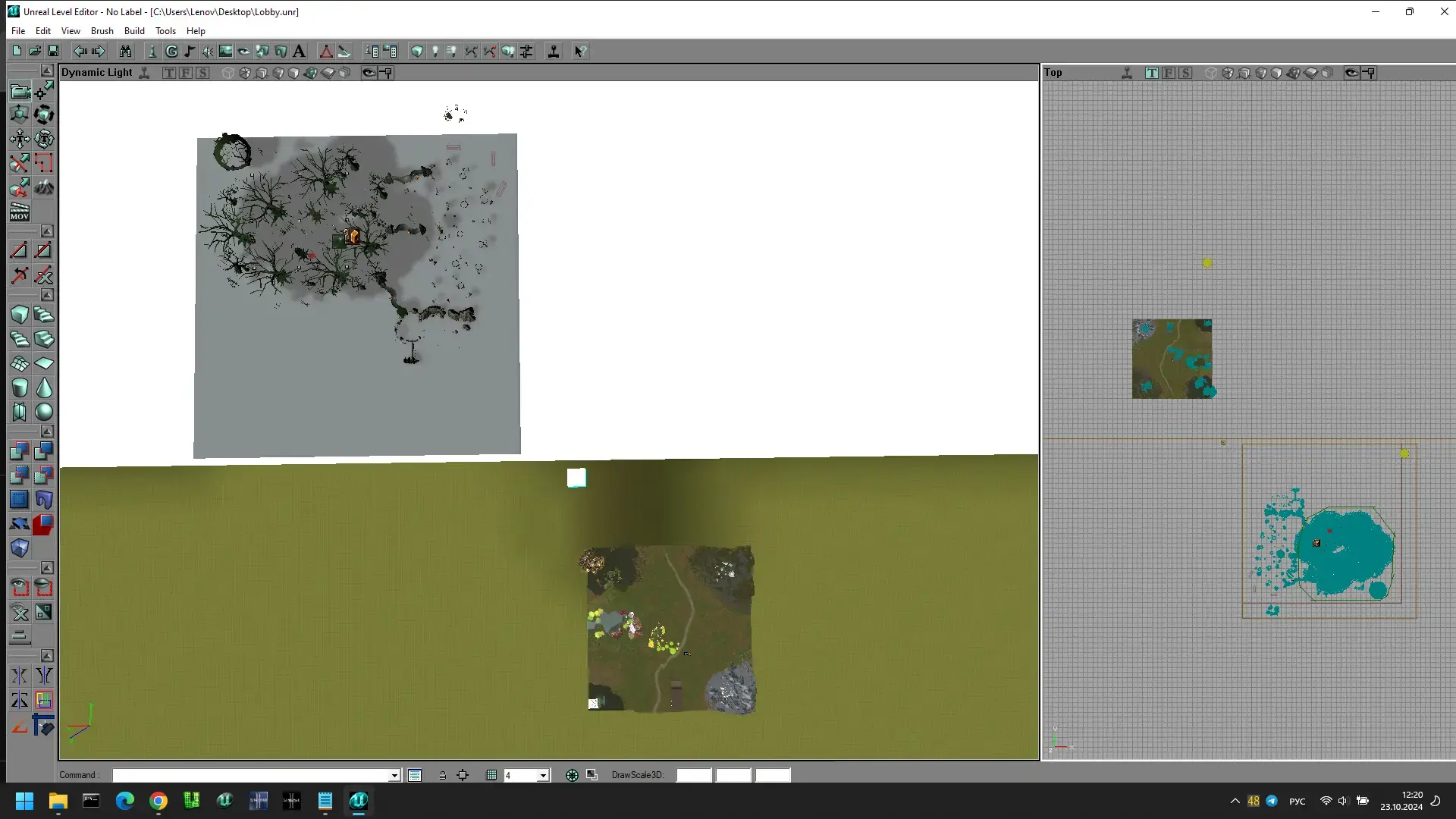Image resolution: width=1456 pixels, height=819 pixels.
Task: Click the Undo arrow icon
Action: [80, 51]
